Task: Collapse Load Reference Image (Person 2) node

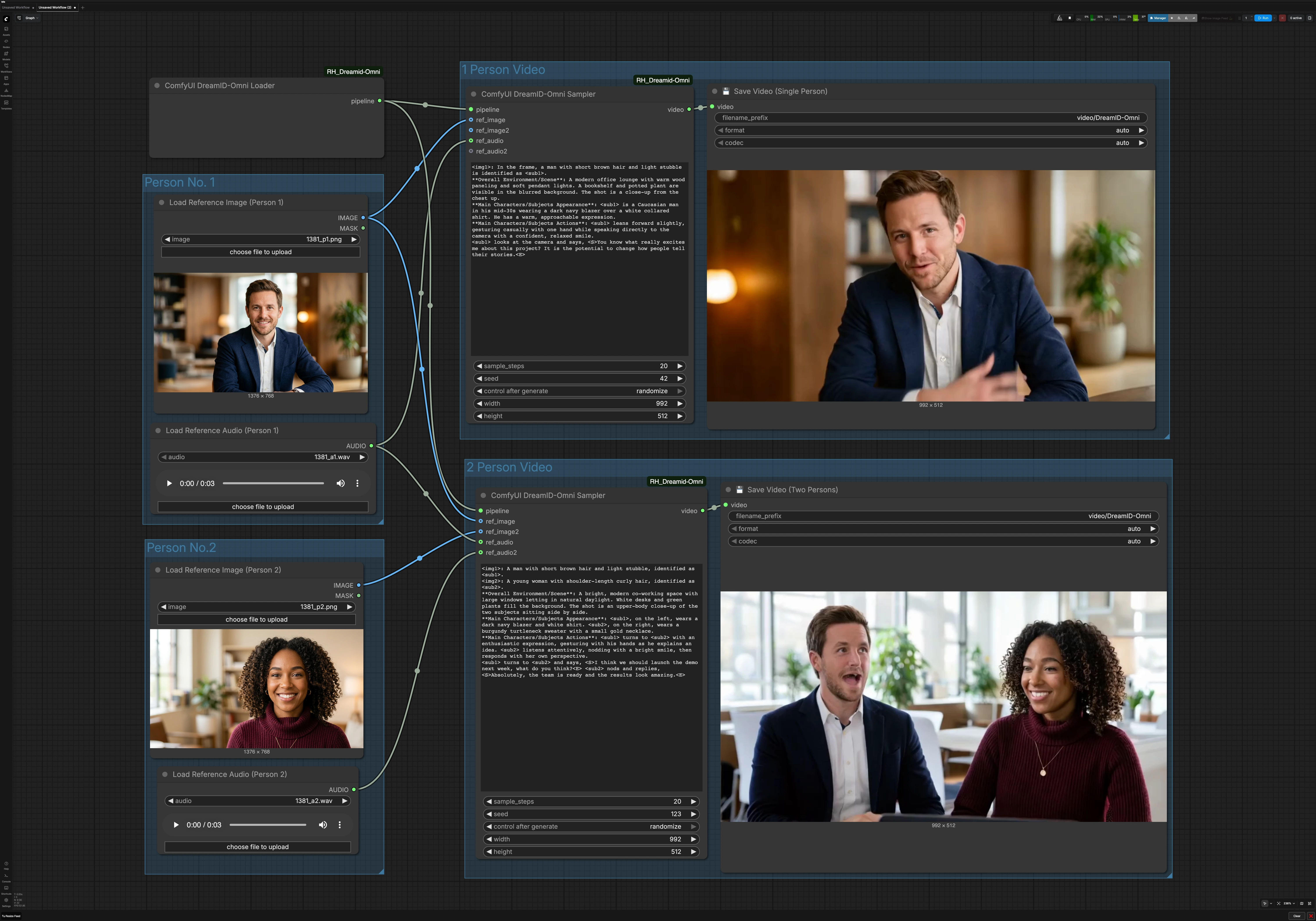Action: pyautogui.click(x=158, y=570)
